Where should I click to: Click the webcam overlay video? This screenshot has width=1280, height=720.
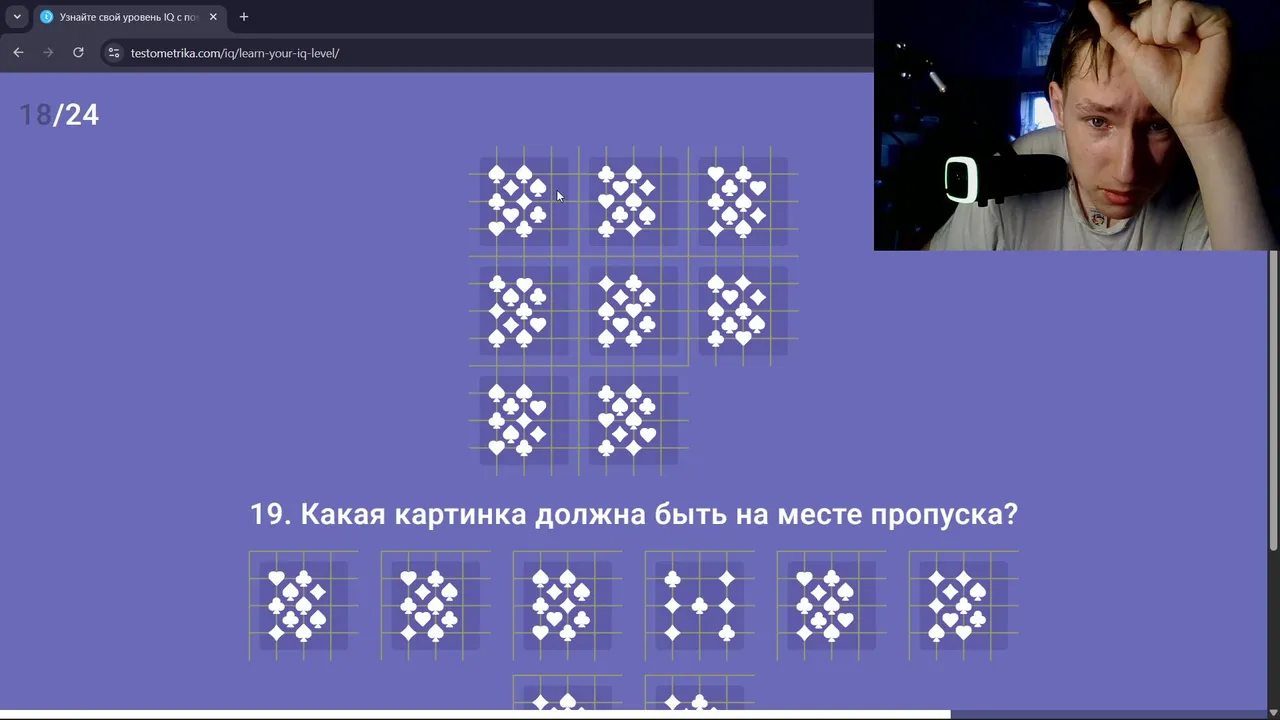(1077, 125)
